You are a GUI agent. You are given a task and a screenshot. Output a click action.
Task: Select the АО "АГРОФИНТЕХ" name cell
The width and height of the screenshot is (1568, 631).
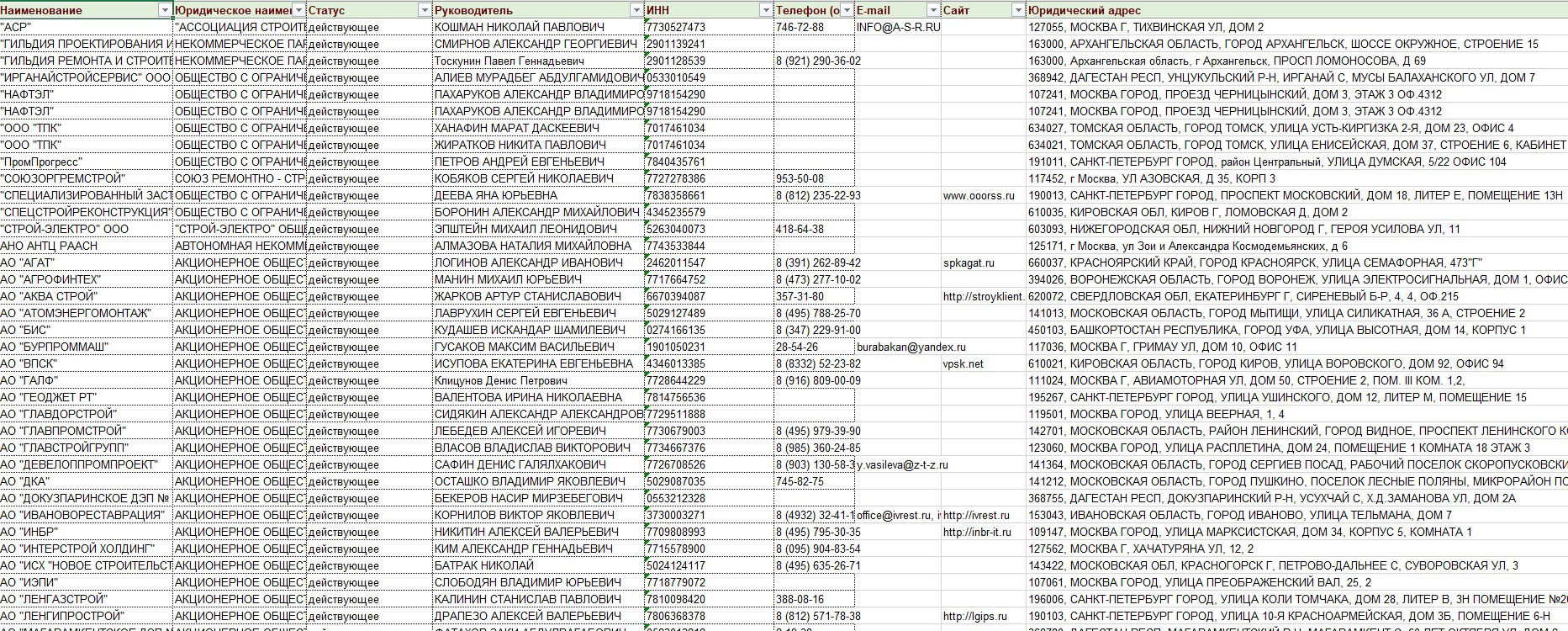[86, 279]
